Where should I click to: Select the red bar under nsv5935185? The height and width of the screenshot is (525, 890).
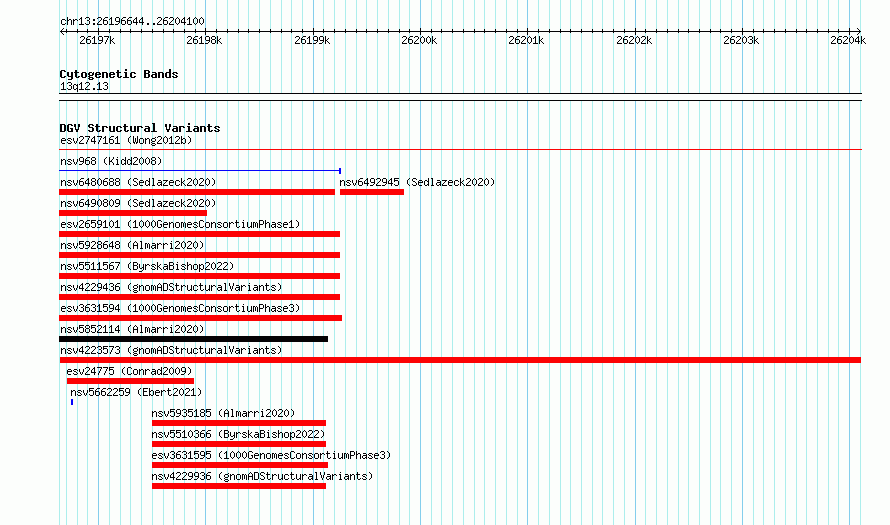[x=239, y=423]
